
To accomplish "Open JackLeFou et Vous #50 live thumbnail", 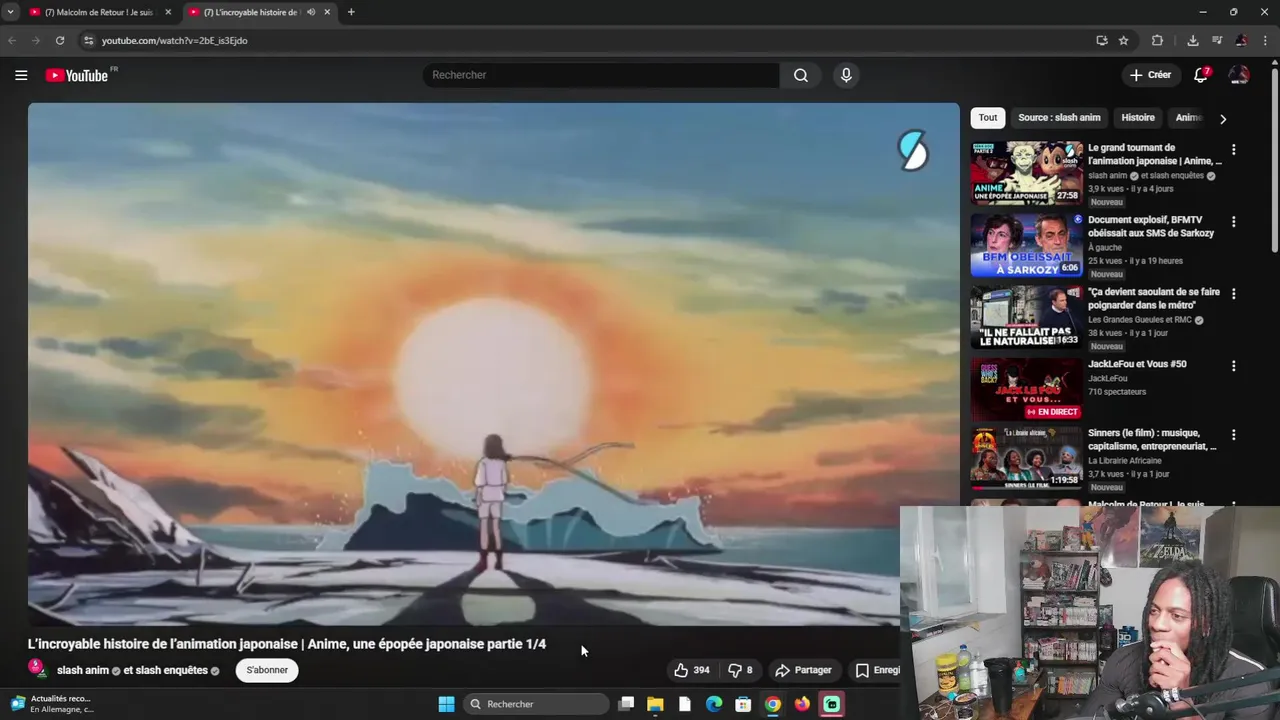I will (1026, 390).
